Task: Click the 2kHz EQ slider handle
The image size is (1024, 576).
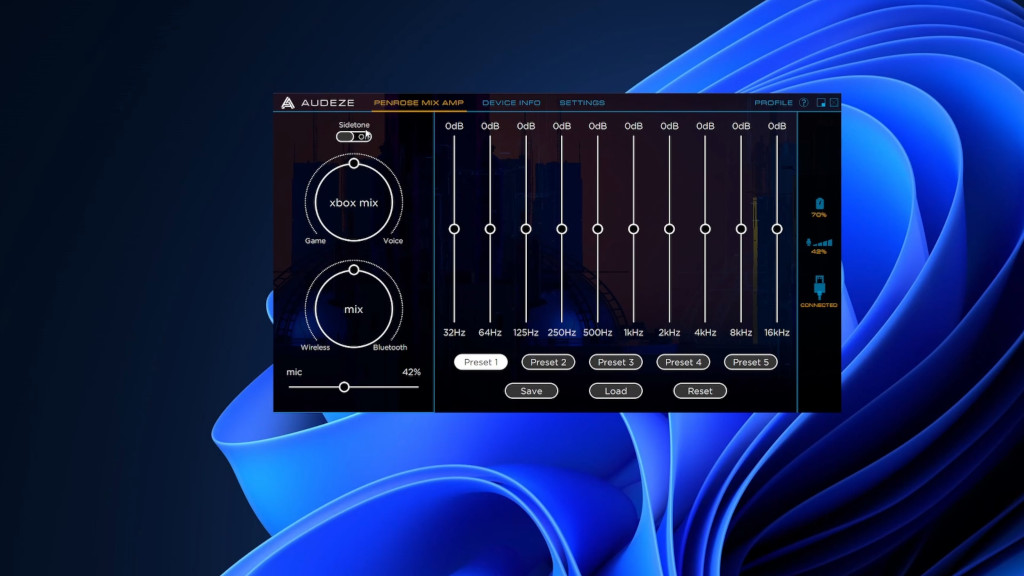Action: (669, 229)
